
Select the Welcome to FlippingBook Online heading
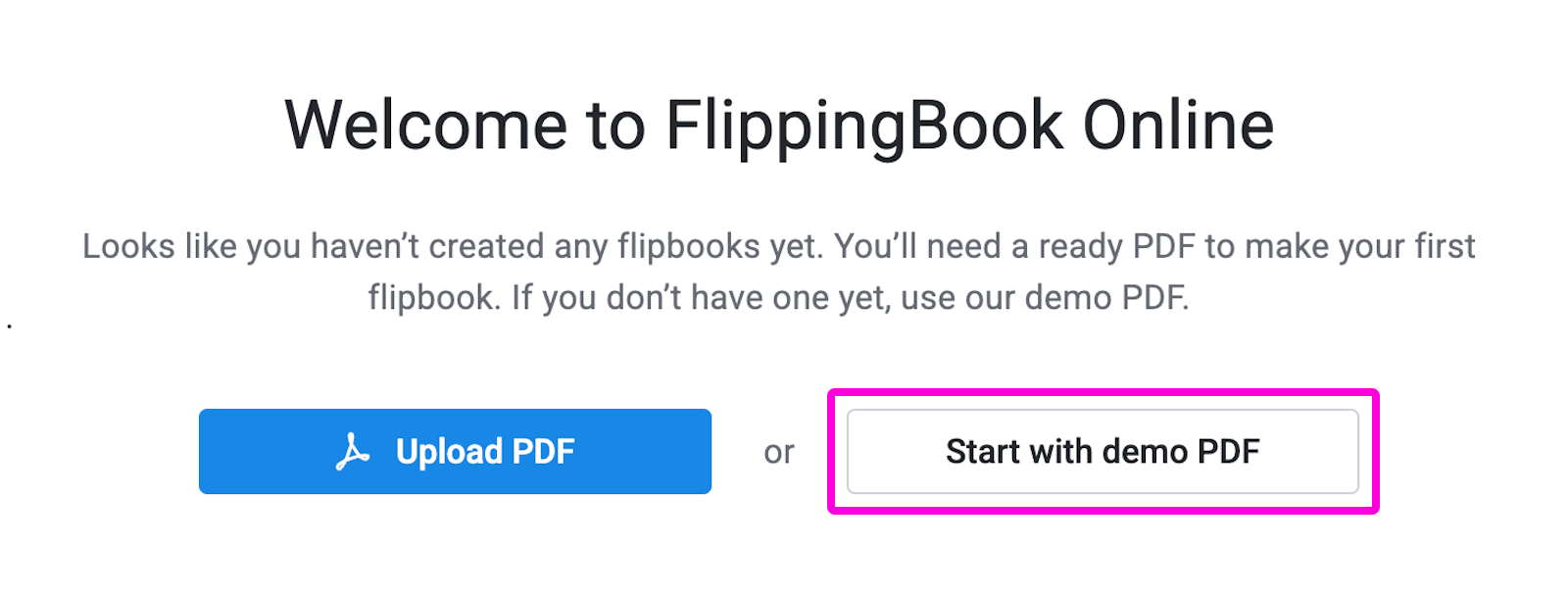[x=779, y=125]
